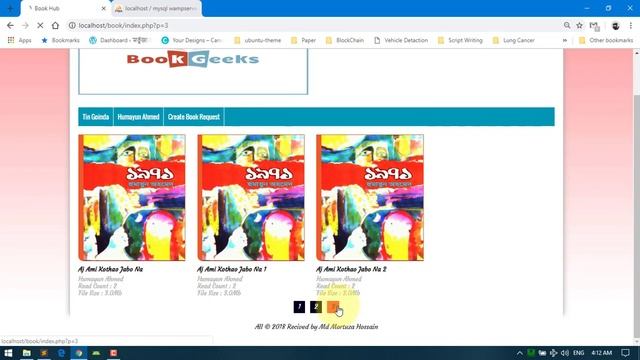Image resolution: width=640 pixels, height=360 pixels.
Task: Open the Tin Goinda menu item
Action: (96, 117)
